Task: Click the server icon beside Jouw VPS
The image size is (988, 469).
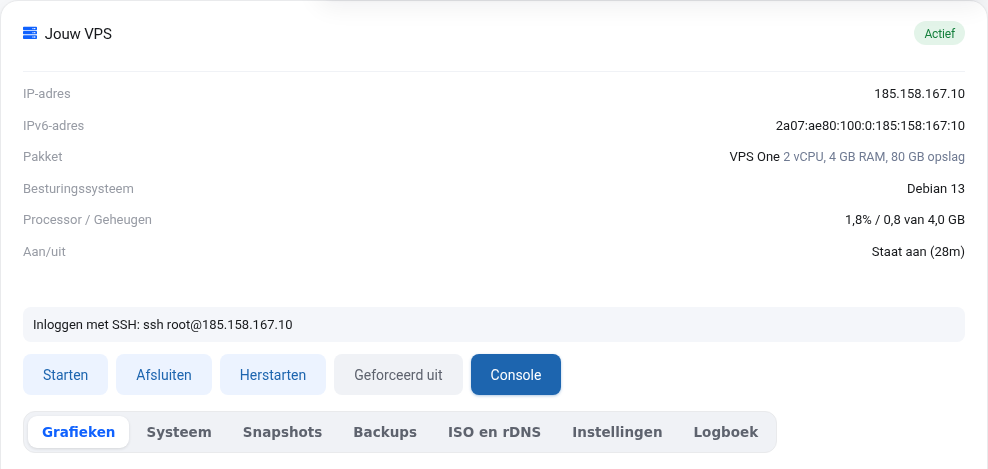Action: 30,33
